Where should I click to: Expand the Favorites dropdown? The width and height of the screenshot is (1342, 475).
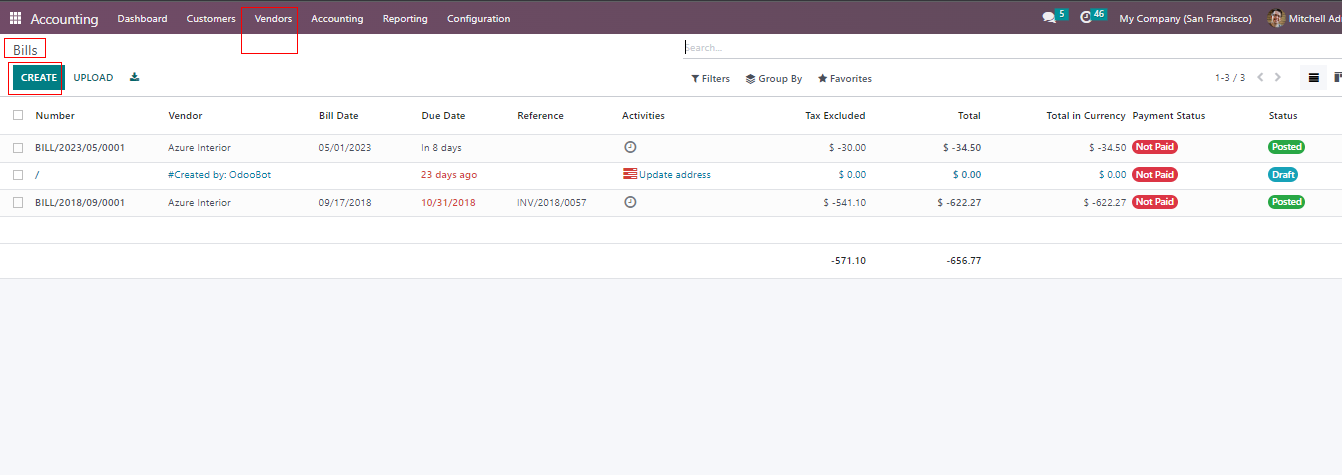[845, 79]
